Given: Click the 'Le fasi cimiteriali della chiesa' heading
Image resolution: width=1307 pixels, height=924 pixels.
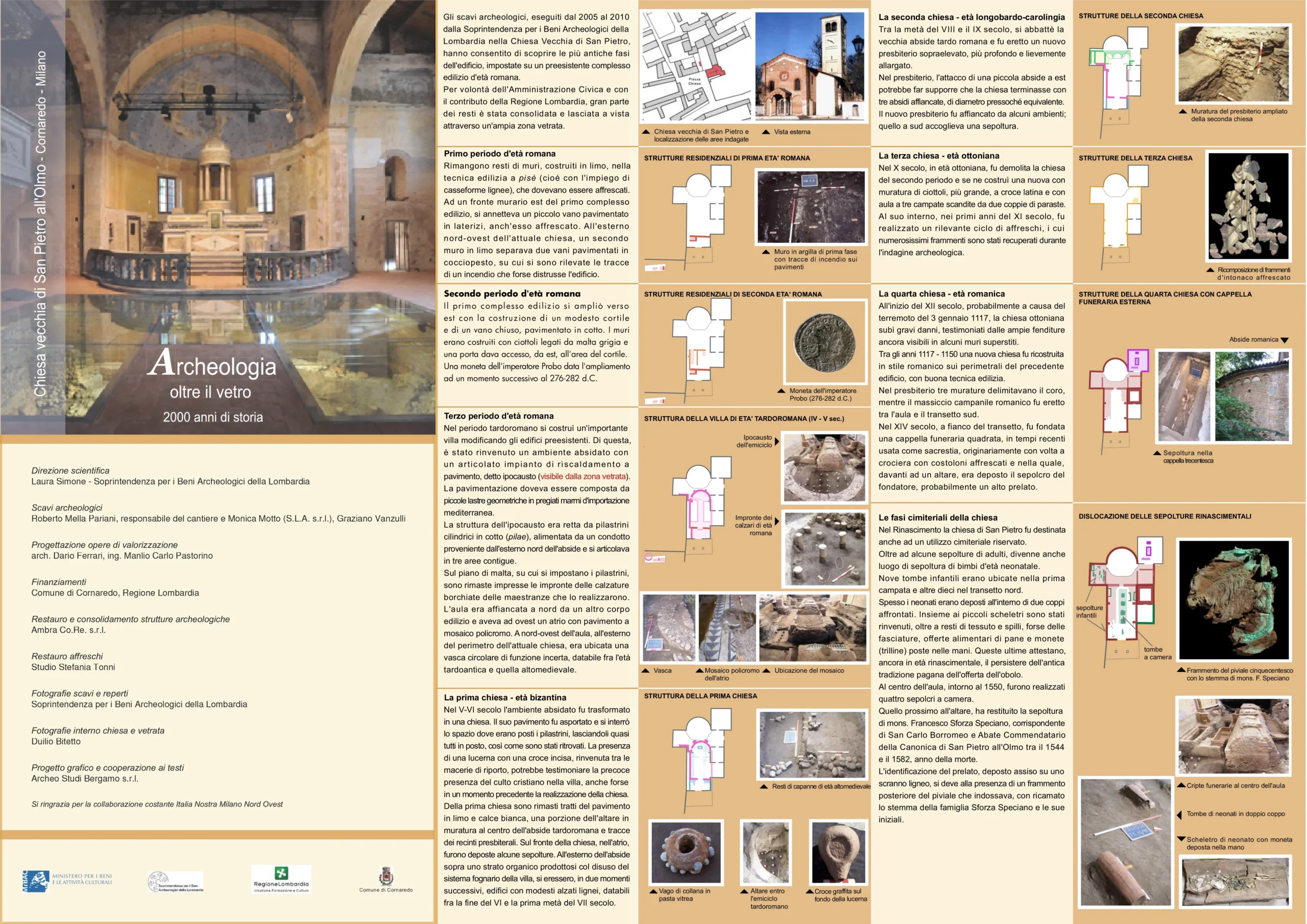Looking at the screenshot, I should click(937, 518).
